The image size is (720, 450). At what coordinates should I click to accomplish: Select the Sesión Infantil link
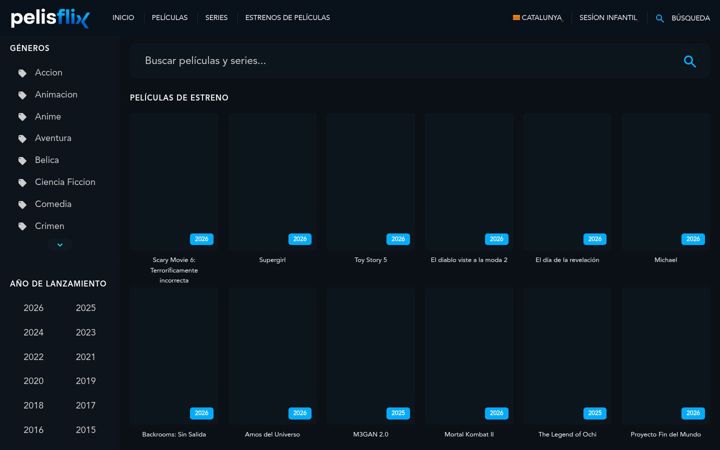pos(608,17)
